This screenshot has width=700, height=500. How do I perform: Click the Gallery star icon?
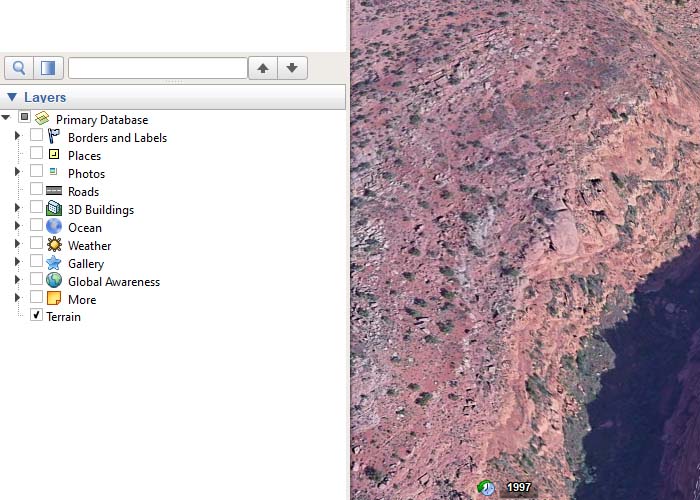click(x=54, y=263)
